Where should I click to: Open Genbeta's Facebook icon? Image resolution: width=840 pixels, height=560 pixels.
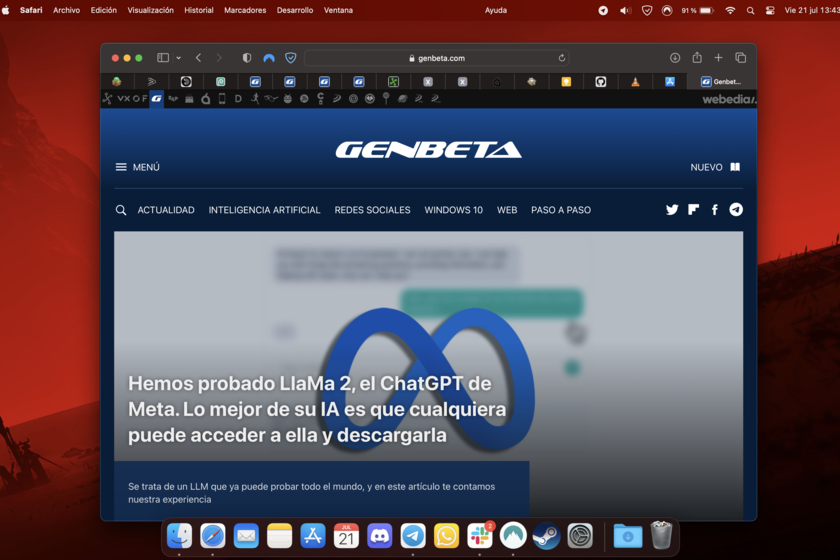(715, 210)
